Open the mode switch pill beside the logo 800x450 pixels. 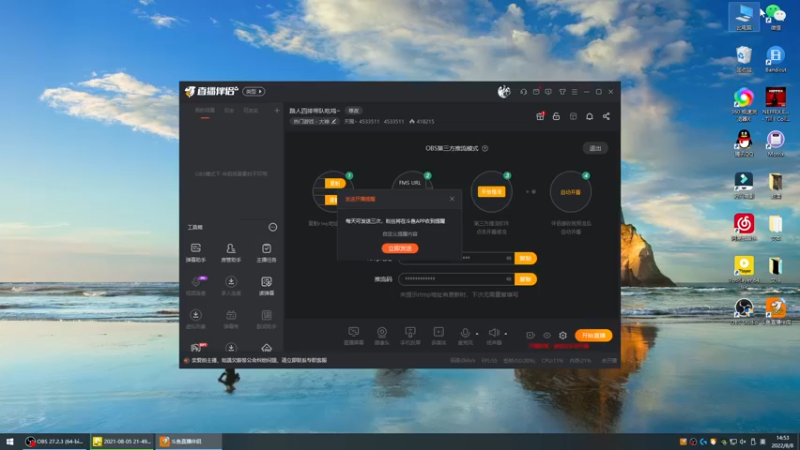pos(254,91)
